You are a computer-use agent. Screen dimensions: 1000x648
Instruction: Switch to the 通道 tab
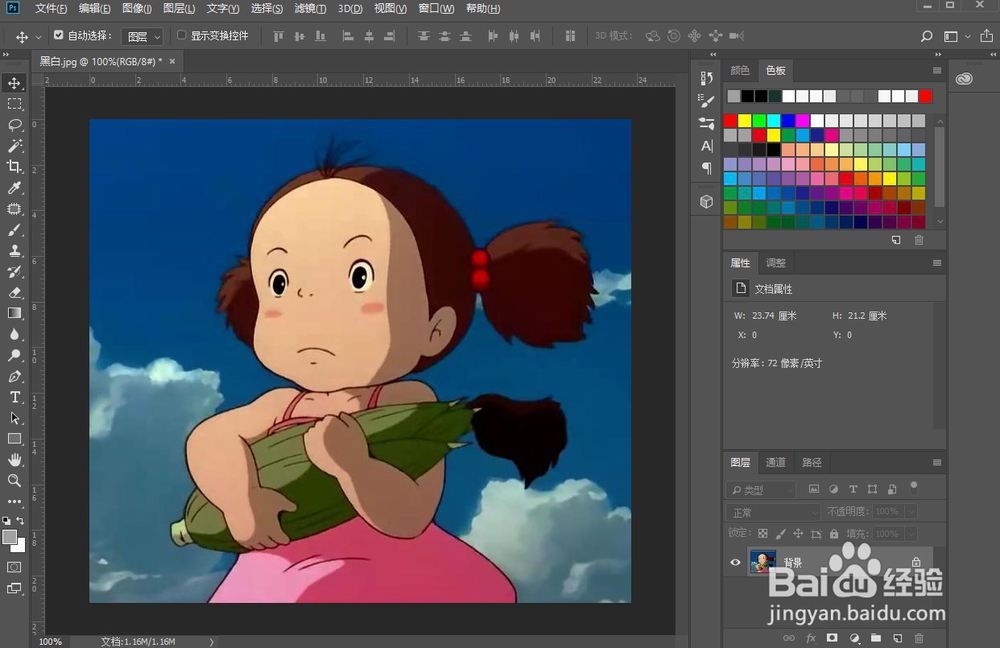pos(776,462)
